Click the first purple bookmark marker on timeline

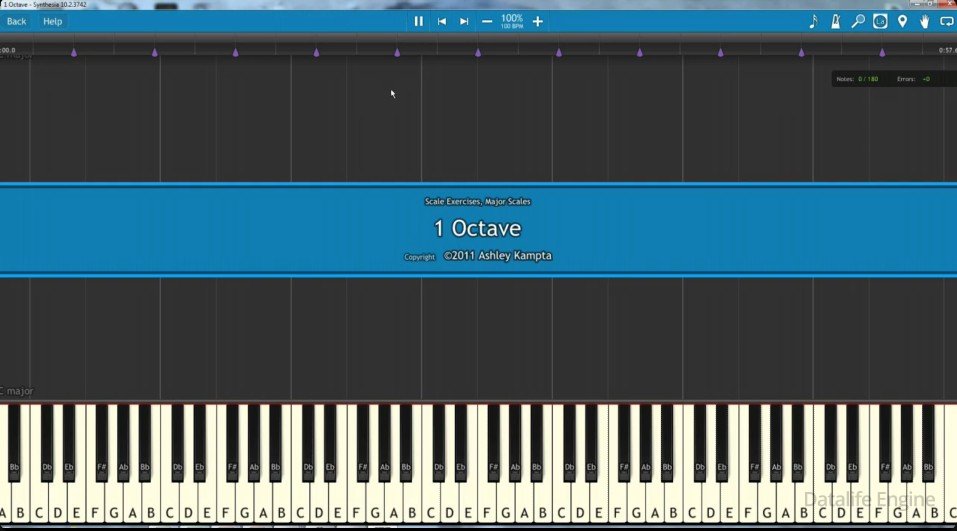[x=74, y=53]
